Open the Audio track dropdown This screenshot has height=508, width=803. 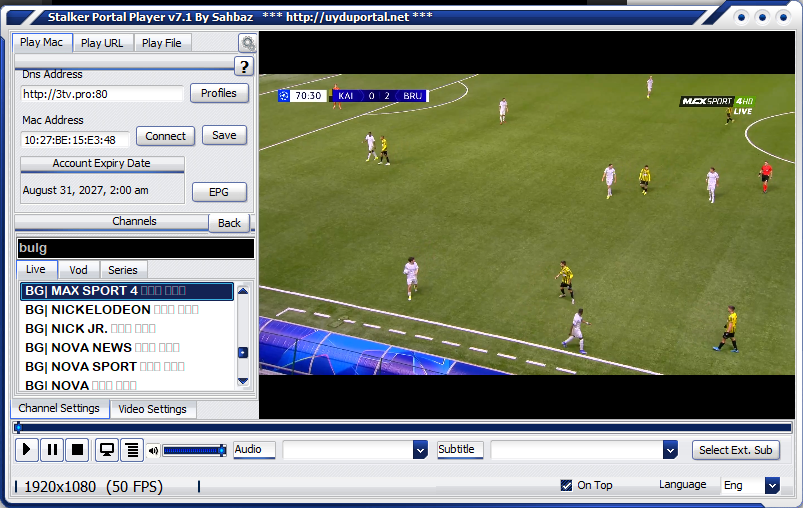(420, 450)
